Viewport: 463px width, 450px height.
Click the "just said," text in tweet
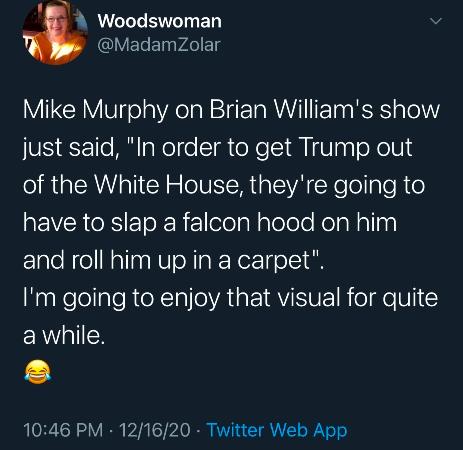click(x=70, y=148)
